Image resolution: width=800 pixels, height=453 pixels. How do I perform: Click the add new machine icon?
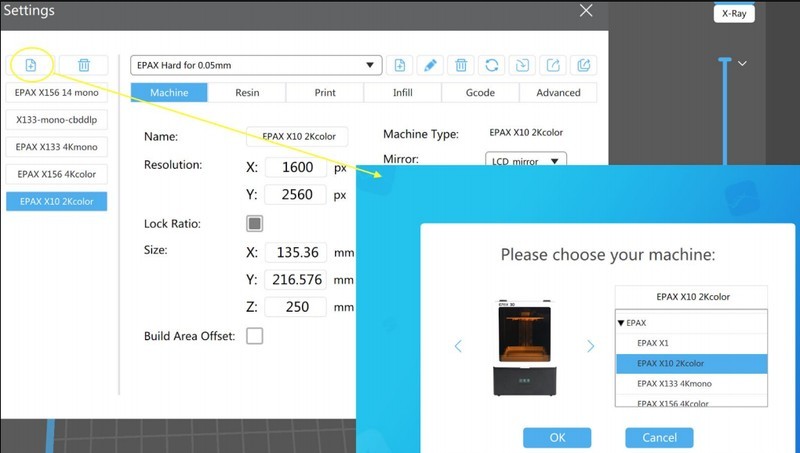coord(30,65)
